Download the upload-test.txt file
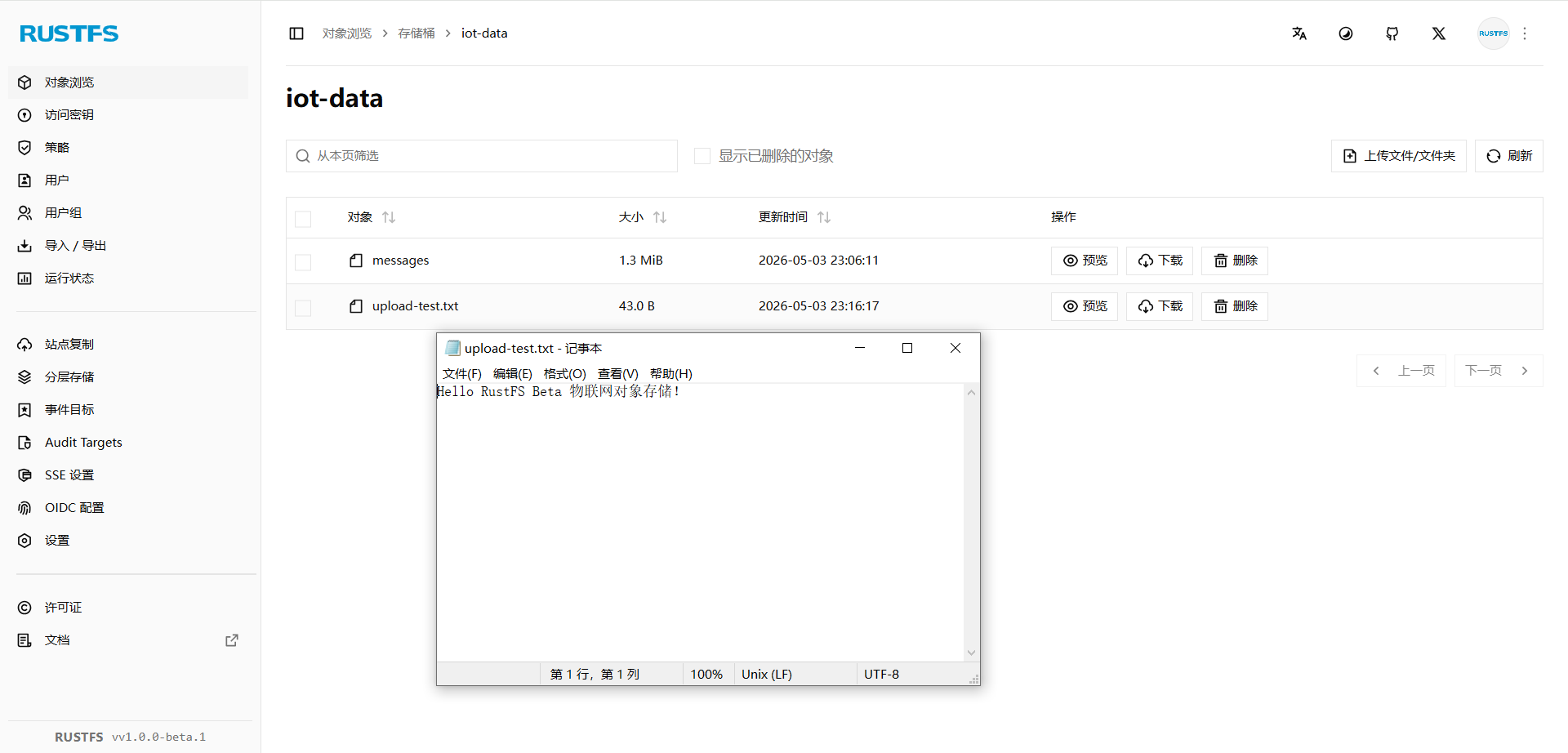 1160,306
